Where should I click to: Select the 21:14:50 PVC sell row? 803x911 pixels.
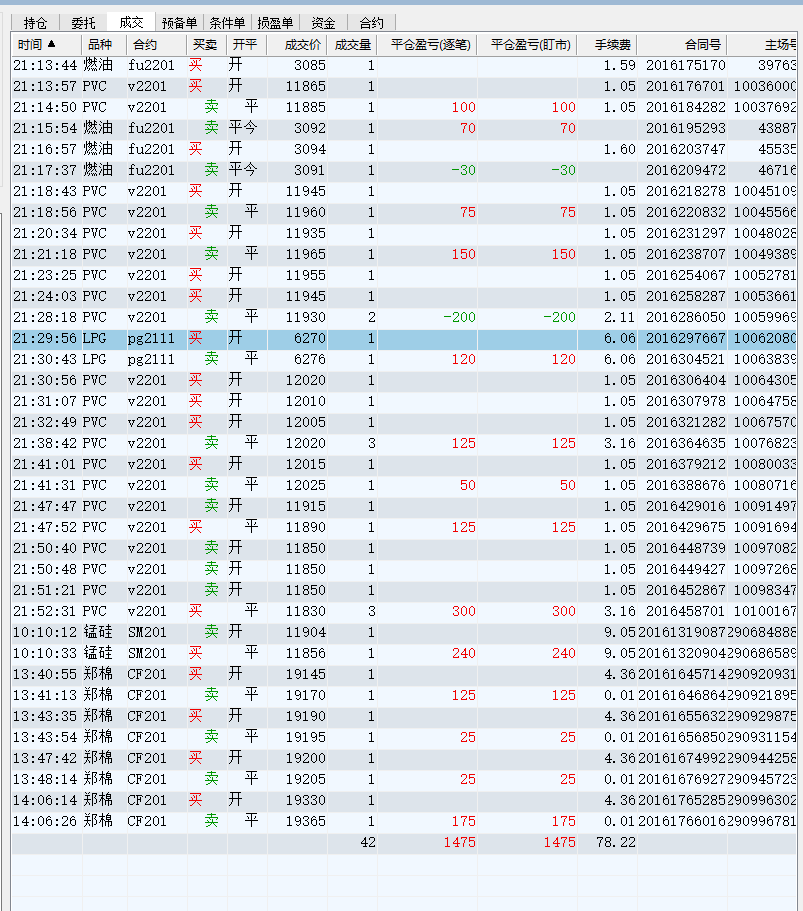click(x=404, y=107)
